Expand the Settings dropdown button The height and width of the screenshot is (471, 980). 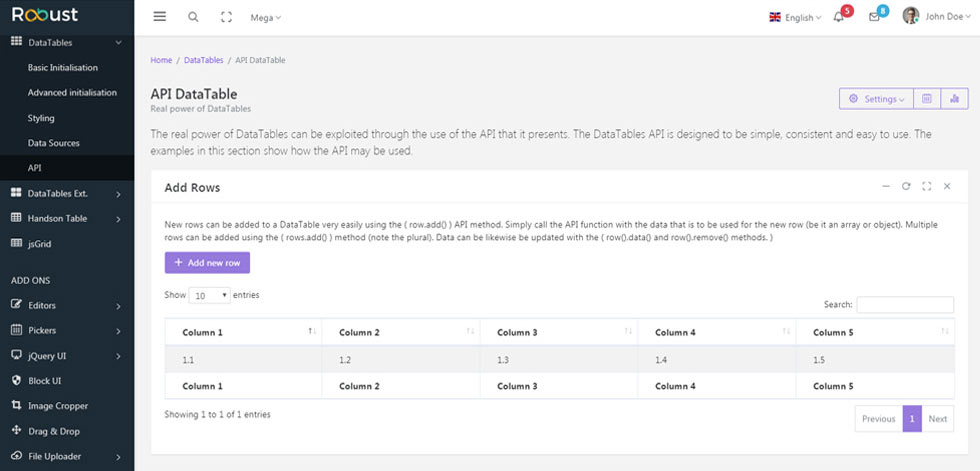click(x=876, y=99)
